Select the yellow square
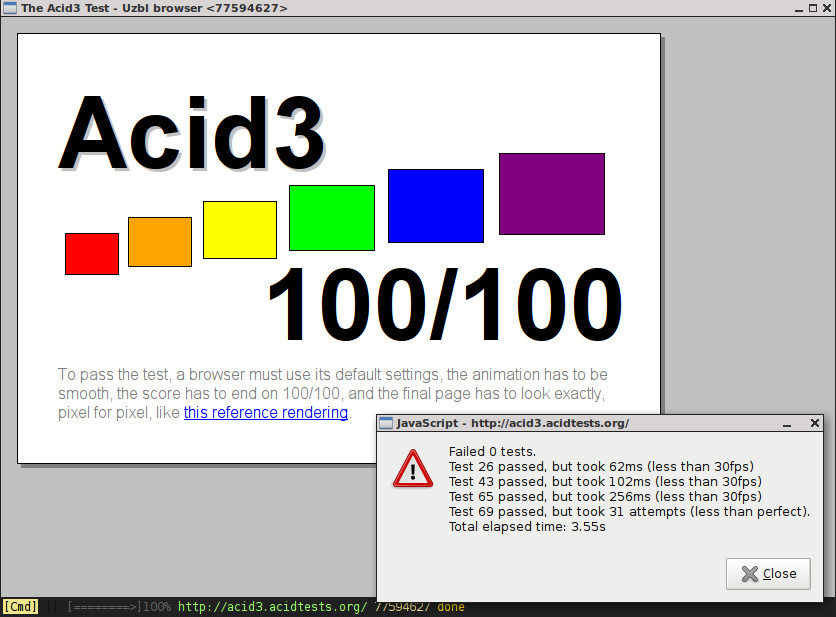This screenshot has width=836, height=617. 240,230
